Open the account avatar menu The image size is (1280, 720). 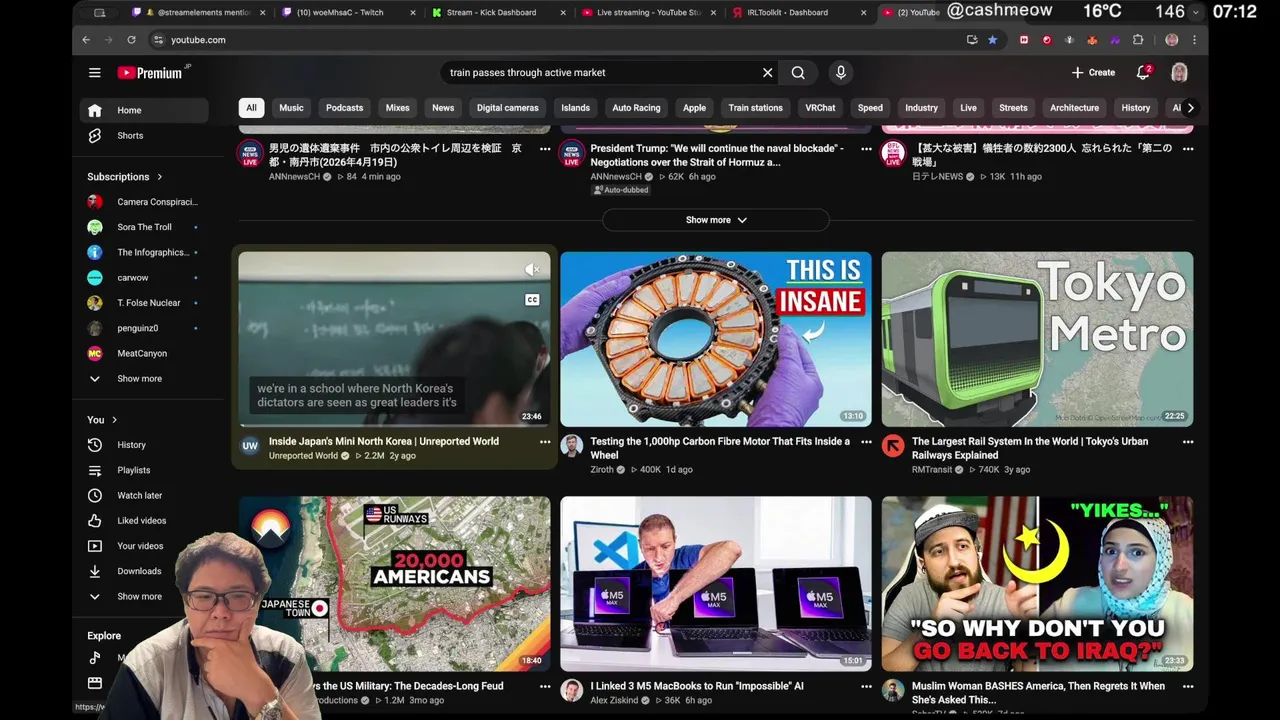coord(1179,72)
